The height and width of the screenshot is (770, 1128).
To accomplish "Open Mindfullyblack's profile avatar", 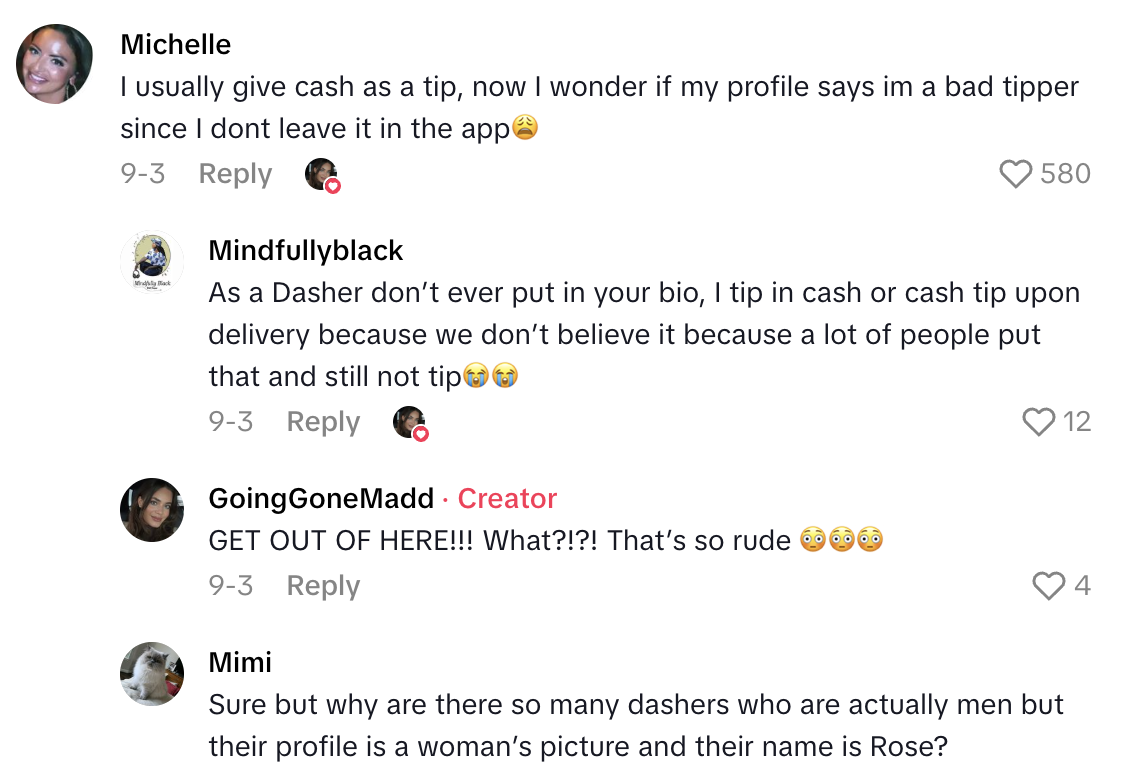I will pos(152,262).
